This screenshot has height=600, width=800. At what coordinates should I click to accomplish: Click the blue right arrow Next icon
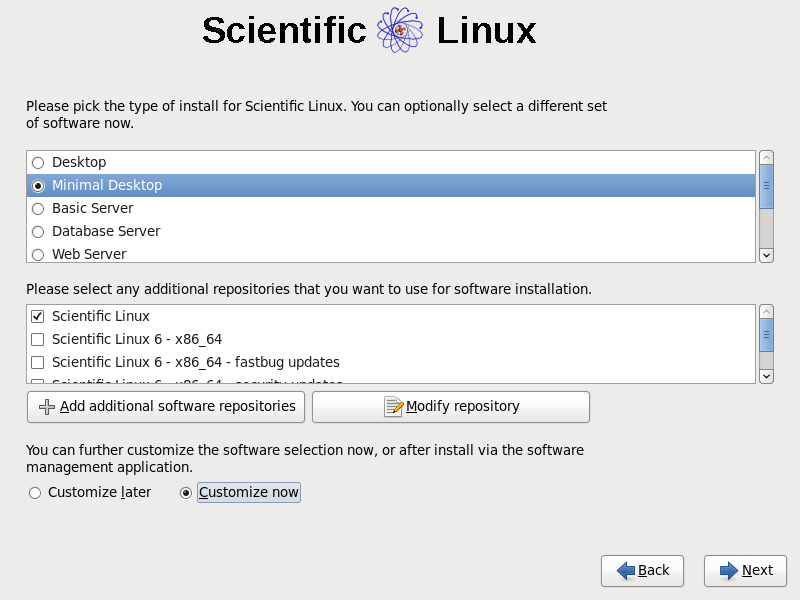pyautogui.click(x=729, y=570)
